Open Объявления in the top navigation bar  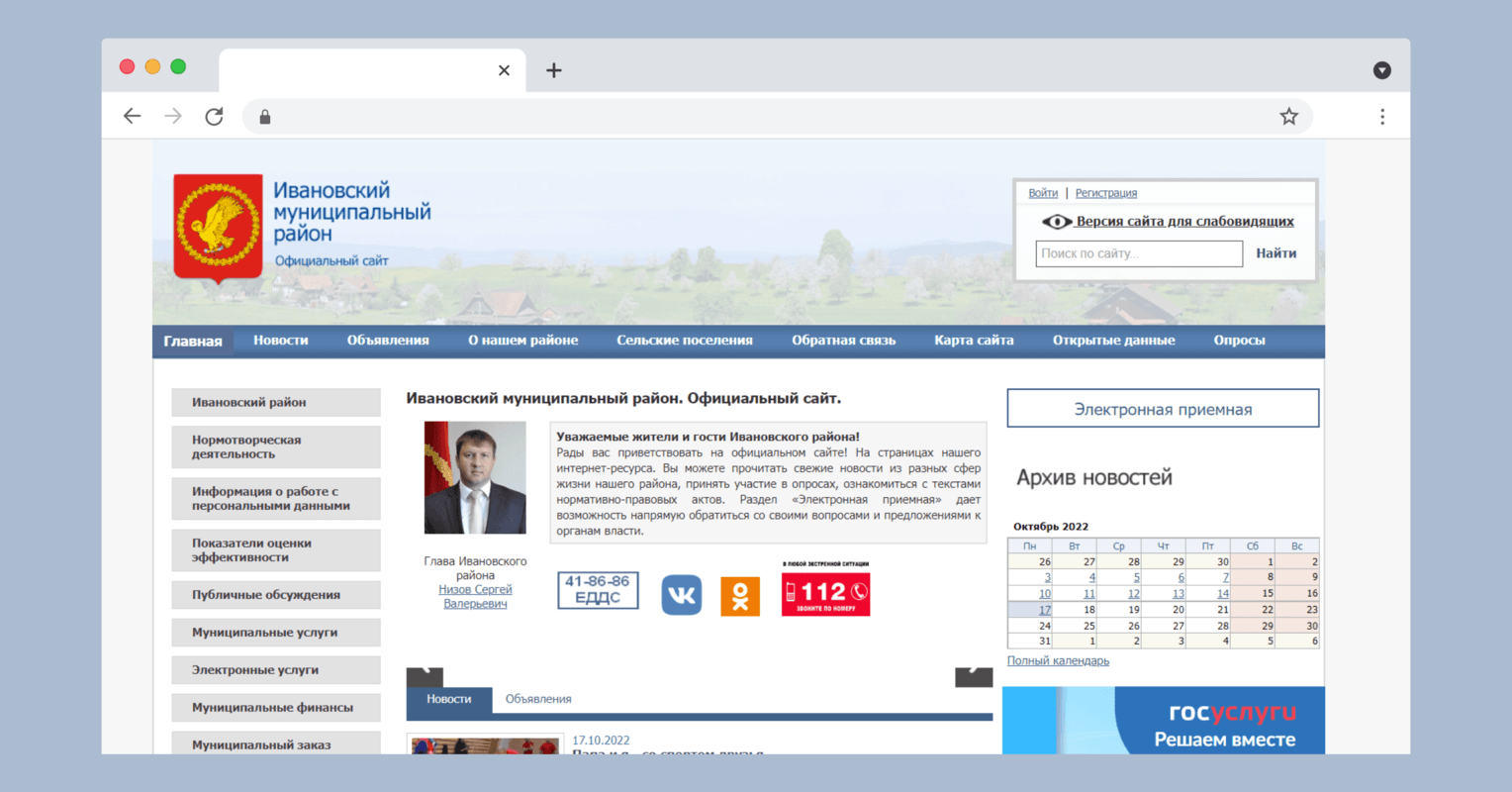388,341
